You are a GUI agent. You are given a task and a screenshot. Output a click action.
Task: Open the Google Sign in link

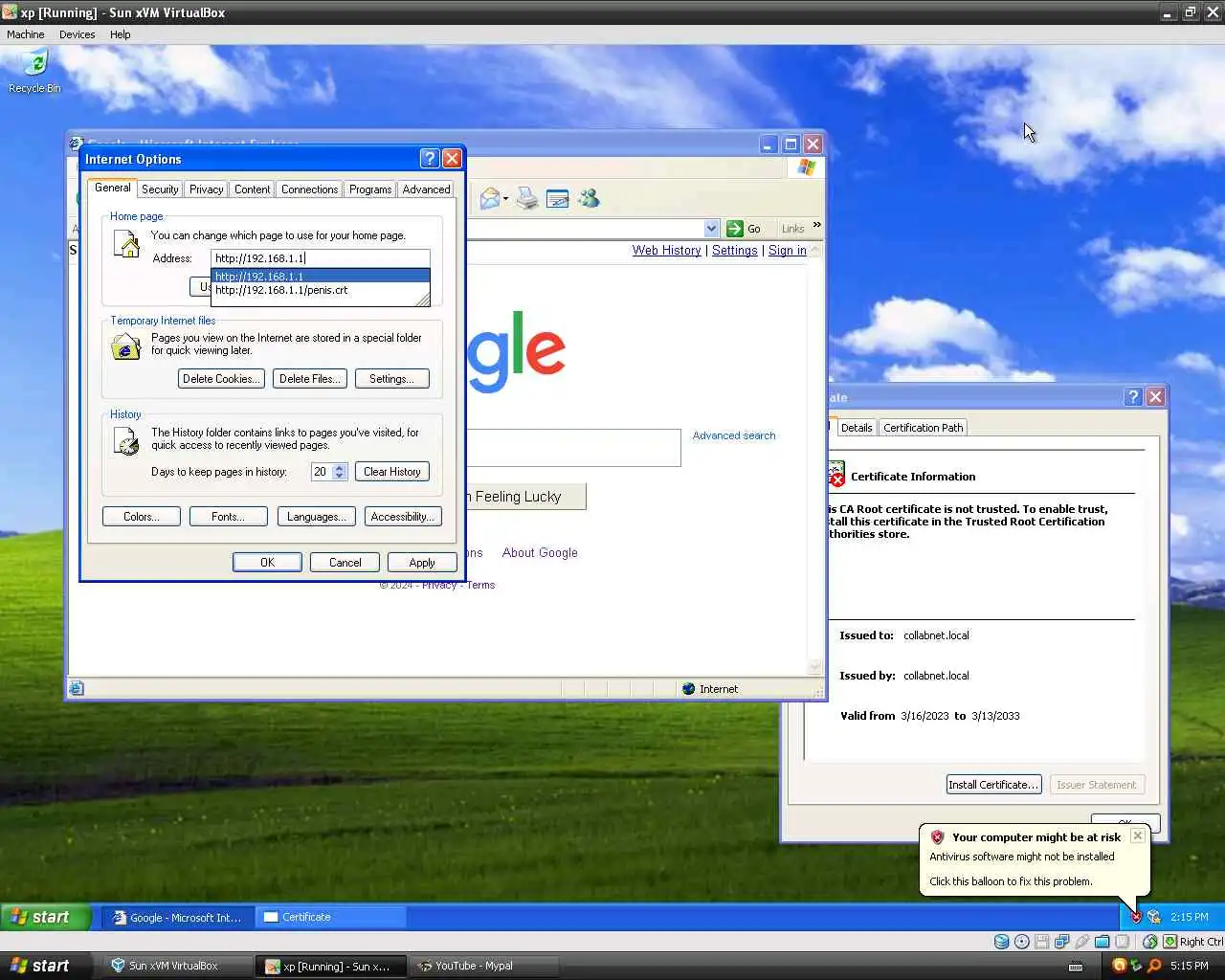[x=787, y=251]
